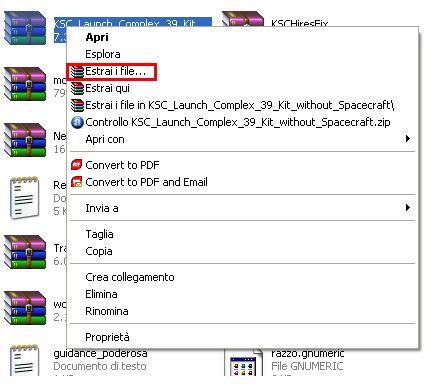Select the razzo.gnumeric file icon
The height and width of the screenshot is (386, 433).
[x=243, y=362]
